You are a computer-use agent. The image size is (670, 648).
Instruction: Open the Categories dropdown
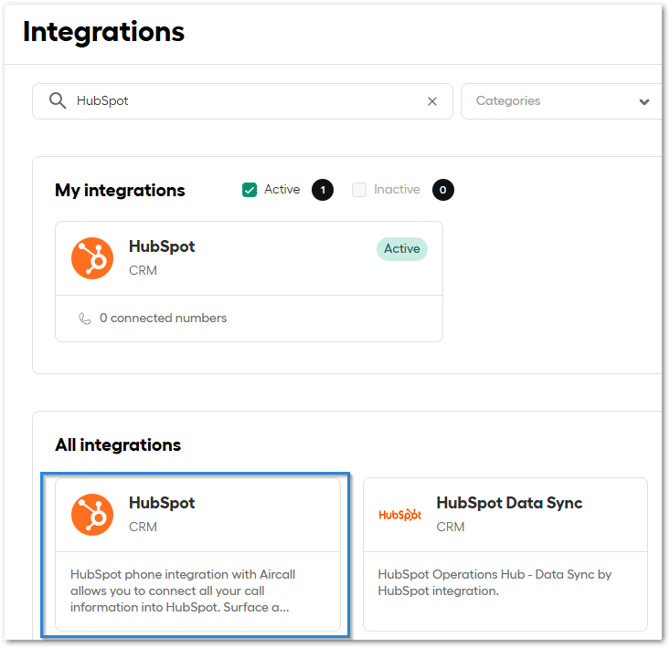coord(561,101)
